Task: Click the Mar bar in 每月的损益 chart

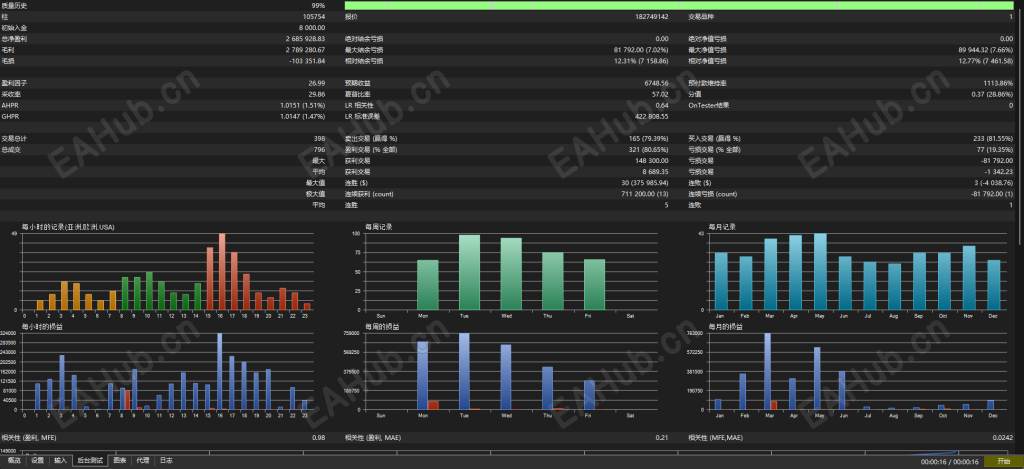Action: [x=767, y=372]
